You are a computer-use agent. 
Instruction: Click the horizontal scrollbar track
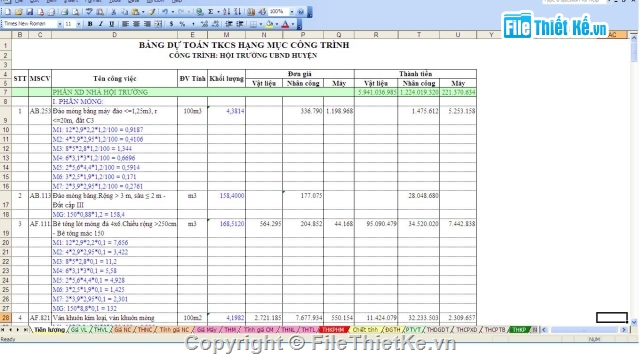point(584,330)
